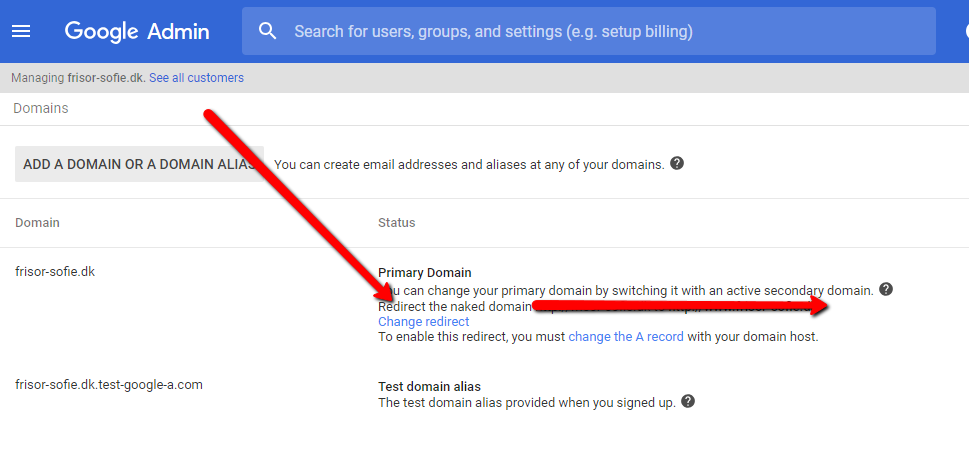Image resolution: width=969 pixels, height=459 pixels.
Task: Click the Google Admin logo
Action: 137,31
